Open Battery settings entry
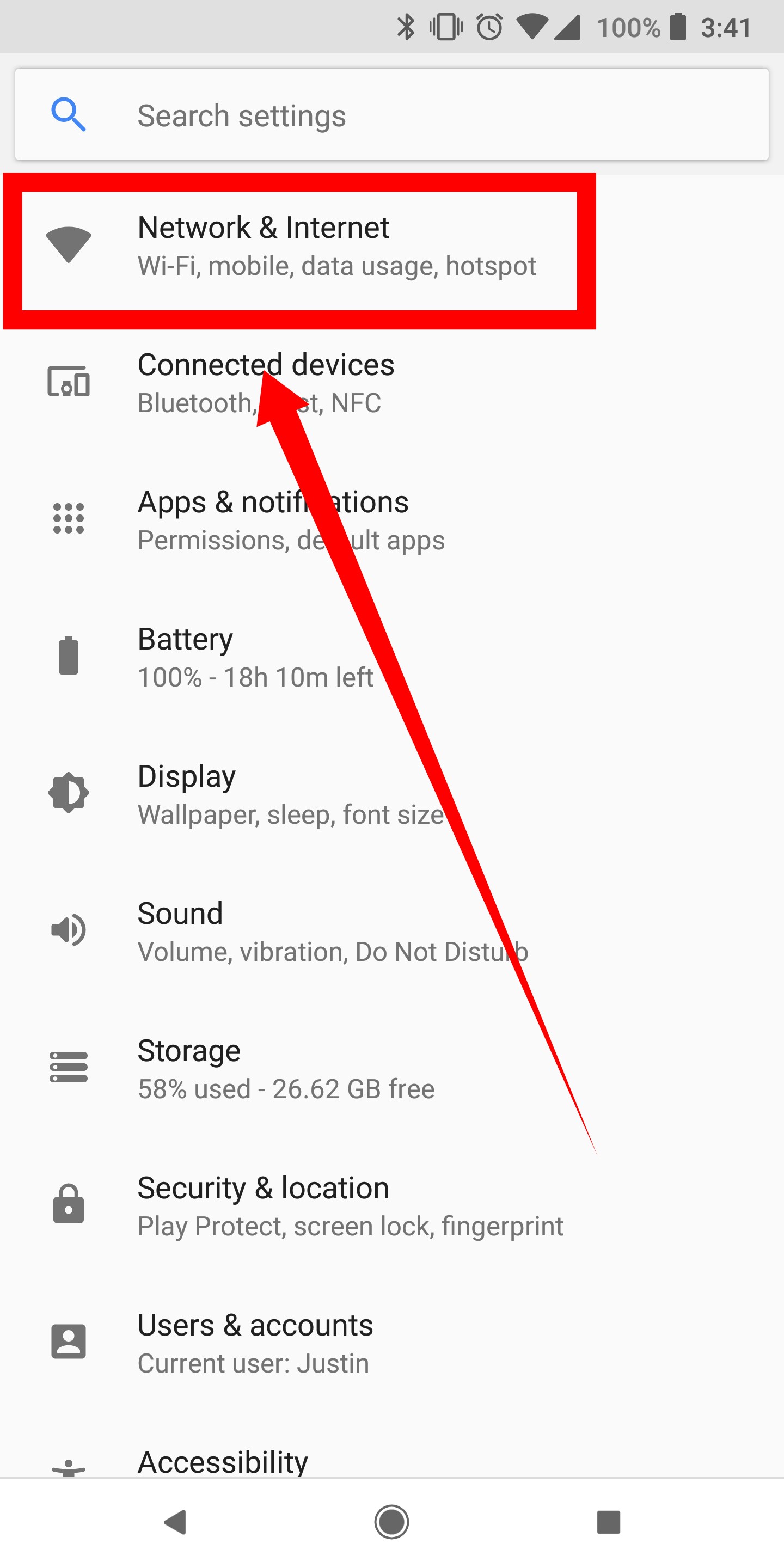Viewport: 784px width, 1568px height. [256, 657]
